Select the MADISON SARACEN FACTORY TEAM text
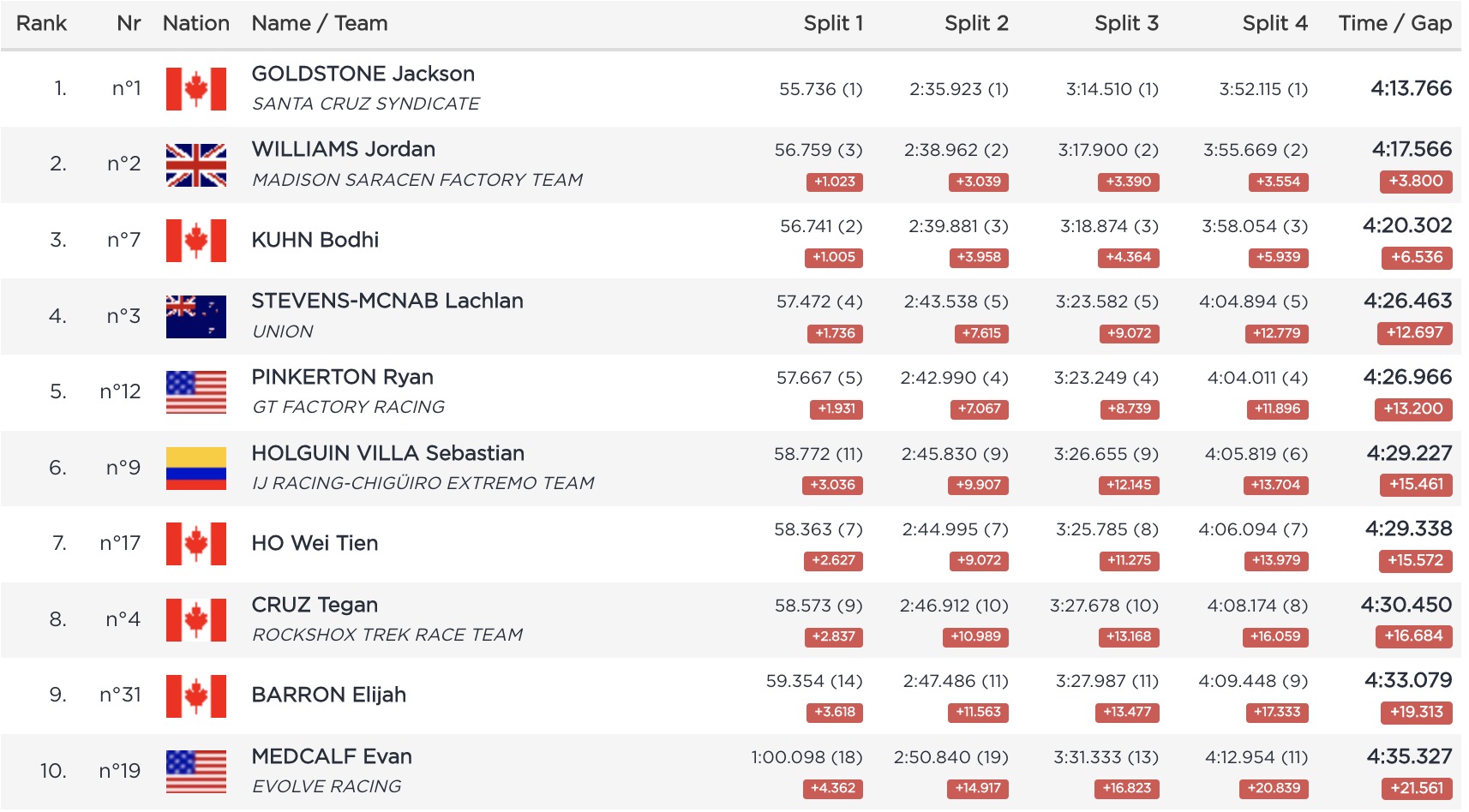1469x812 pixels. pyautogui.click(x=417, y=180)
